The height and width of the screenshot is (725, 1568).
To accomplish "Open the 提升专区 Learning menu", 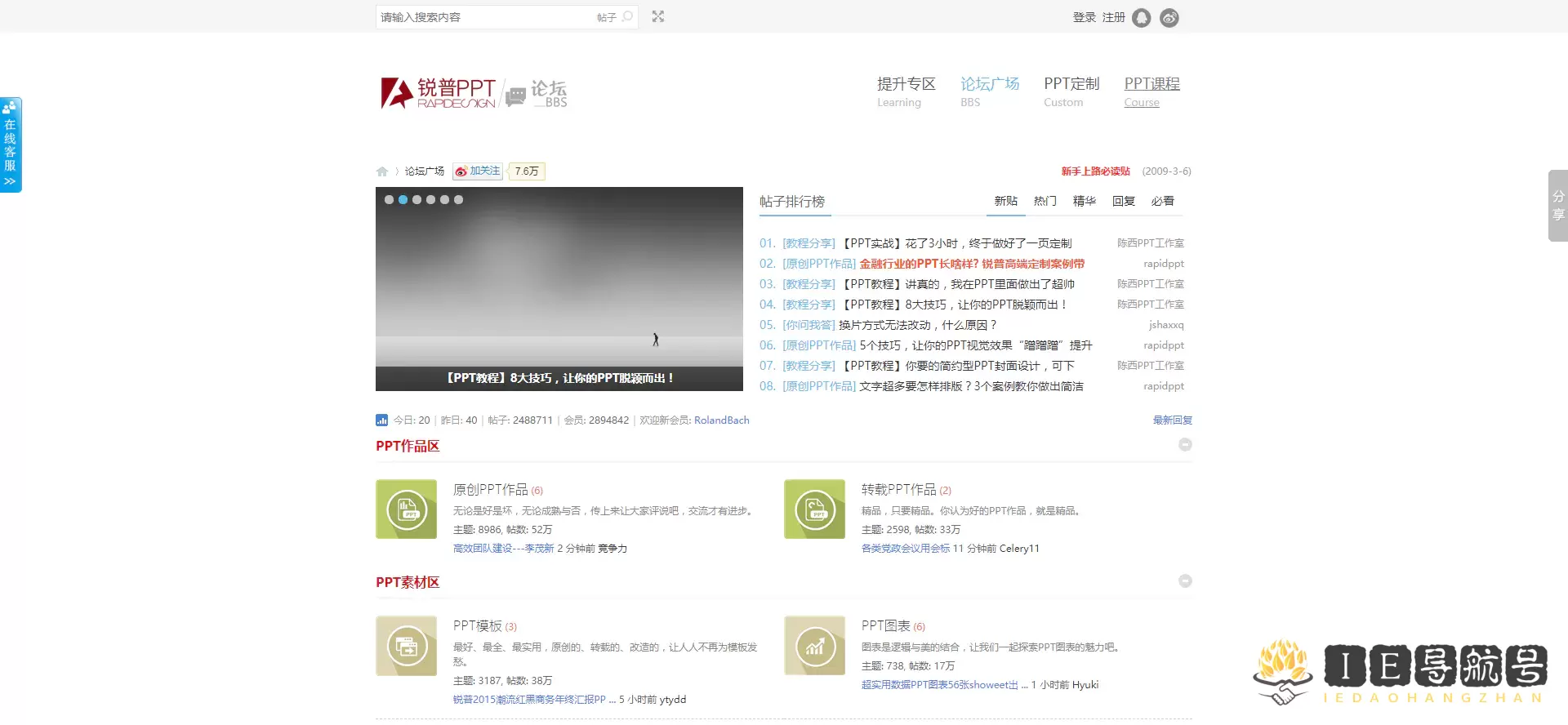I will tap(906, 91).
